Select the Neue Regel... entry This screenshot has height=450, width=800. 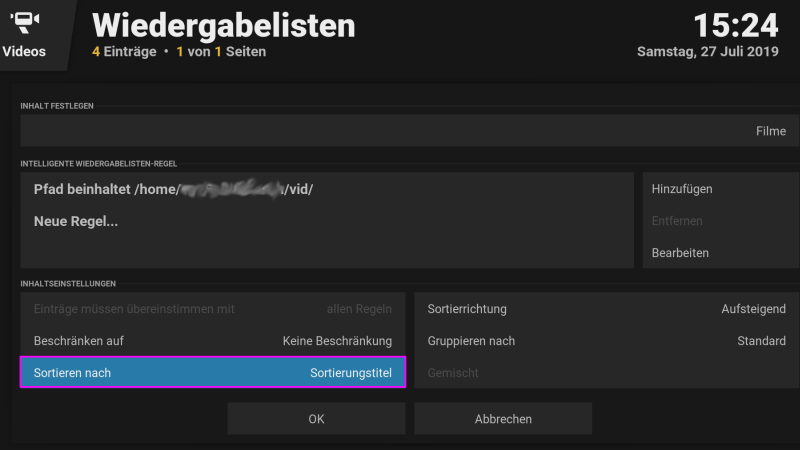point(327,221)
